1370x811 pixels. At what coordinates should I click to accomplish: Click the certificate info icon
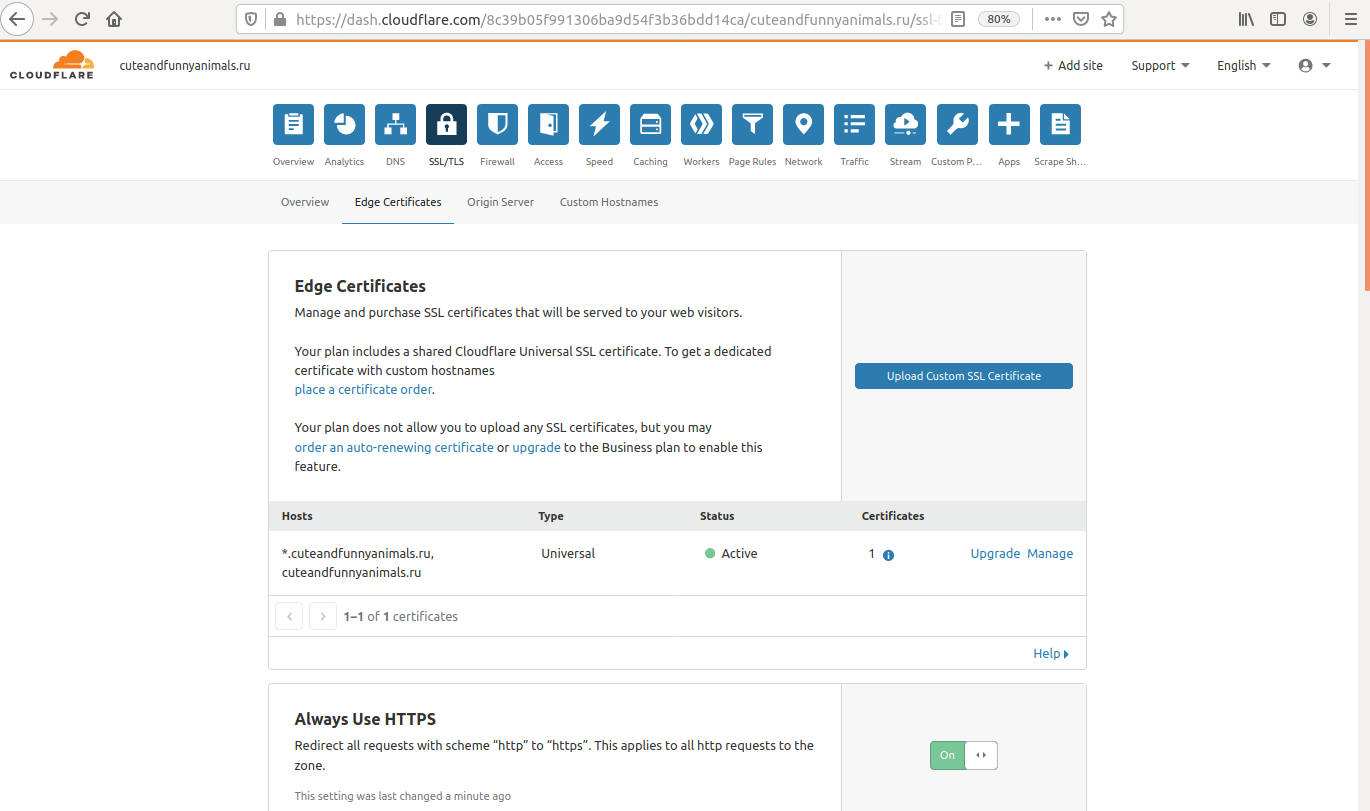(888, 555)
